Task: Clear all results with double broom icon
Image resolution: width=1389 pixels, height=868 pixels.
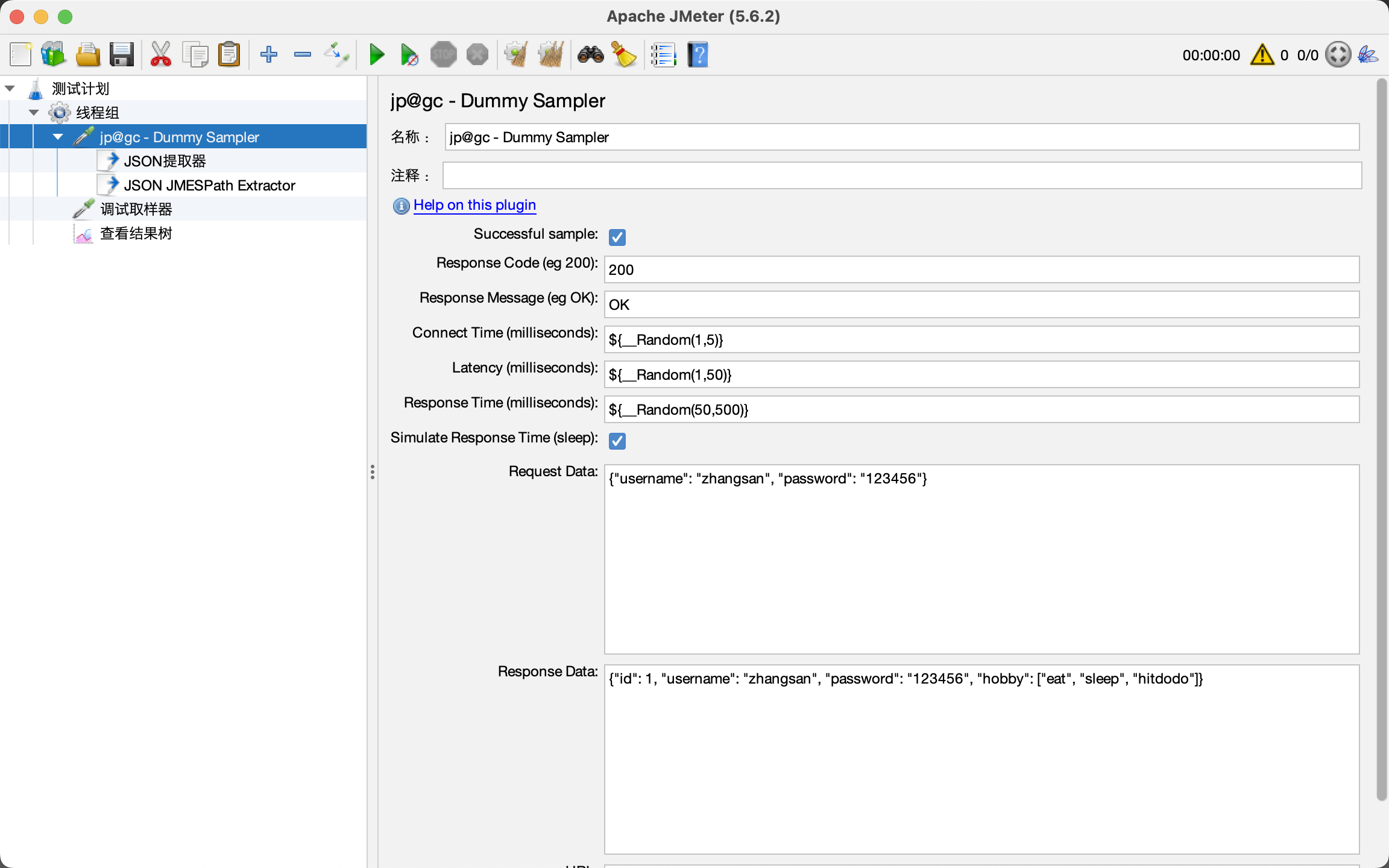Action: (551, 55)
